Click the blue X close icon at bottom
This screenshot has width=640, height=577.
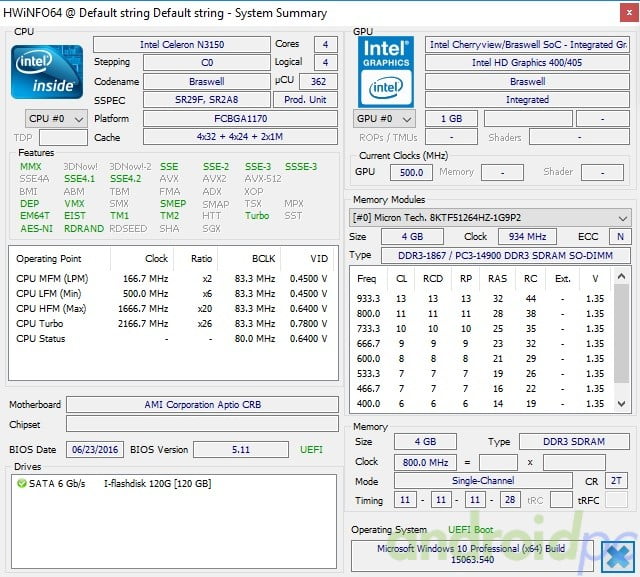(618, 557)
